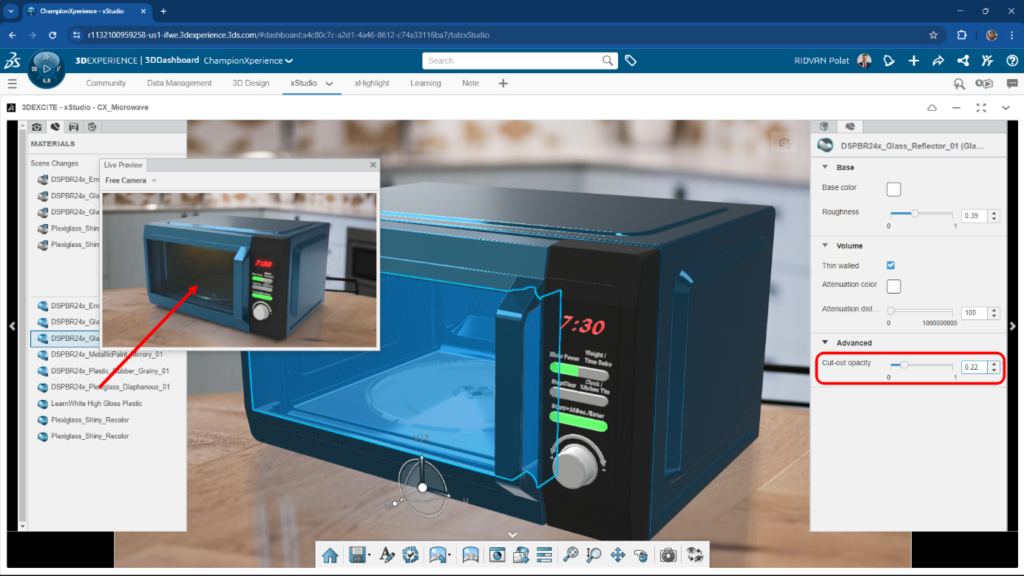Image resolution: width=1024 pixels, height=576 pixels.
Task: Click the export image with arrow icon
Action: [x=520, y=555]
